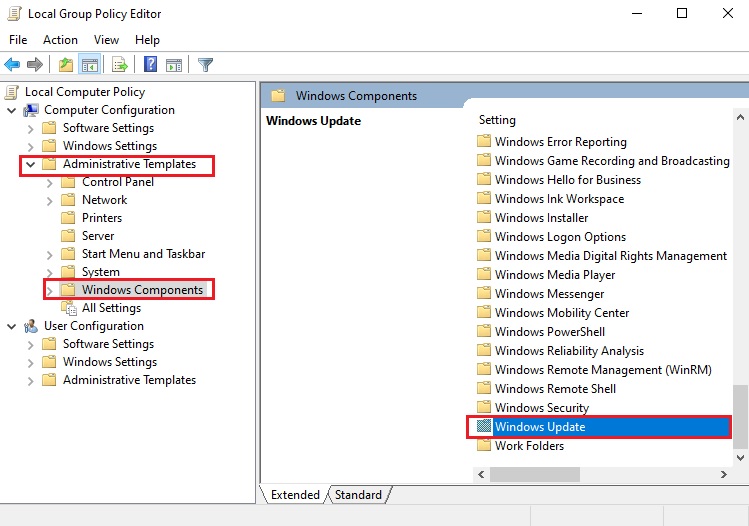This screenshot has height=526, width=749.
Task: Expand the Control Panel tree node
Action: pyautogui.click(x=50, y=183)
